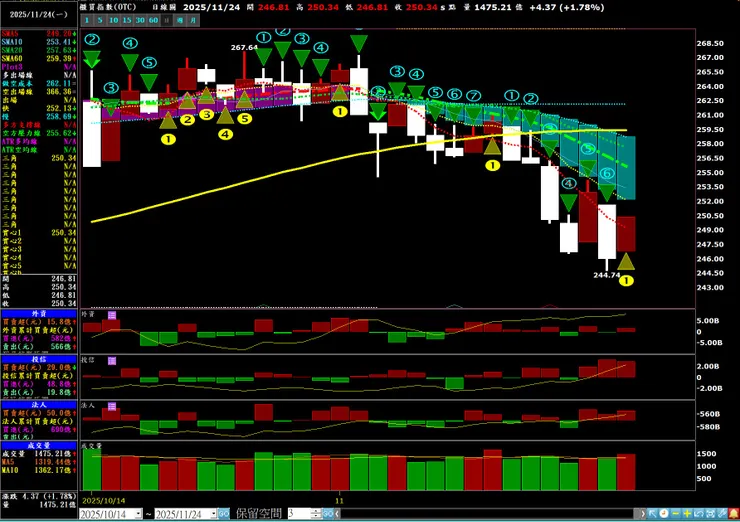This screenshot has width=740, height=522.
Task: Zoom in chart with the plus icon
Action: [687, 514]
